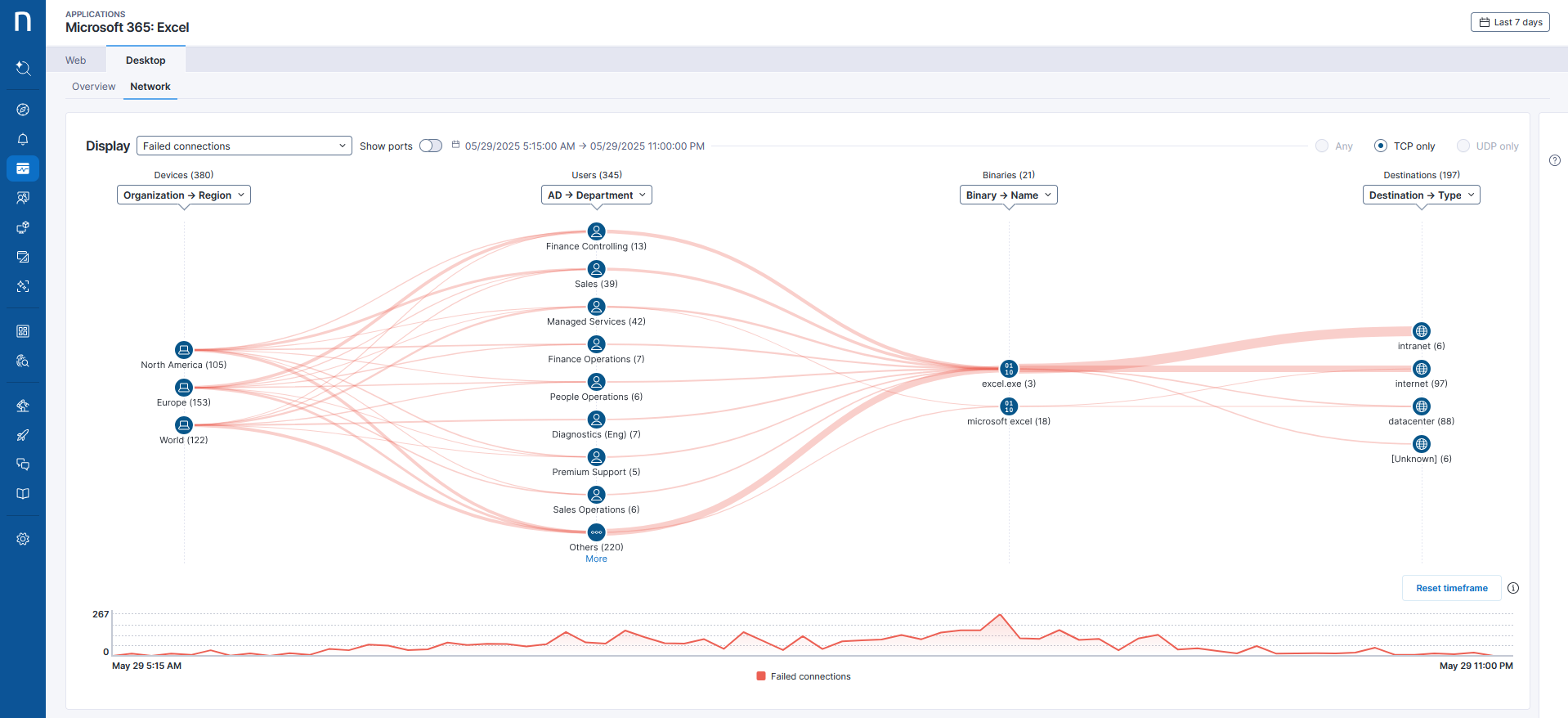Screen dimensions: 1568x718
Task: Click the Reset timeframe button
Action: [x=1451, y=588]
